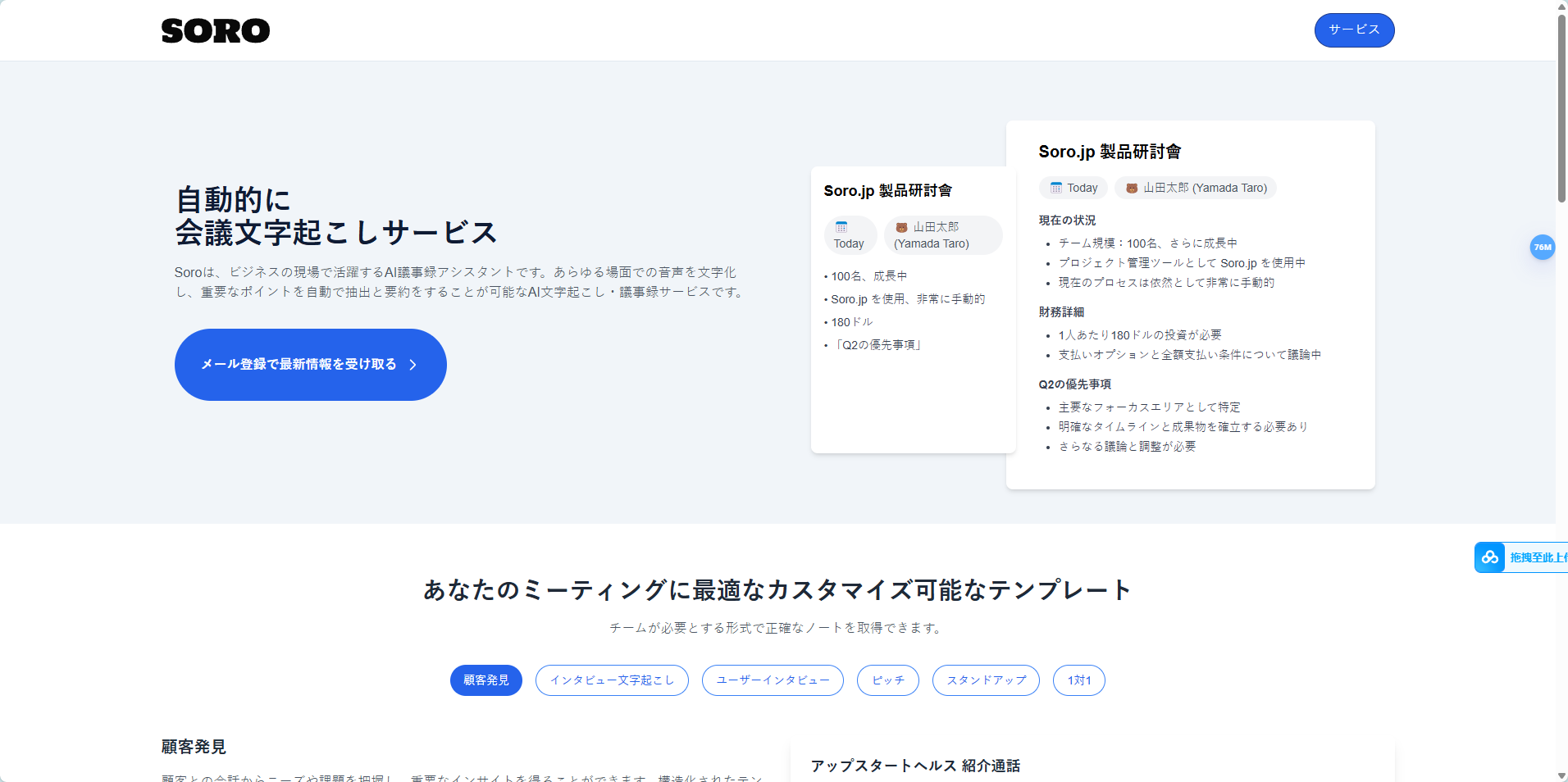1568x782 pixels.
Task: Click メール登録で最新情報を受け取る button
Action: tap(310, 365)
